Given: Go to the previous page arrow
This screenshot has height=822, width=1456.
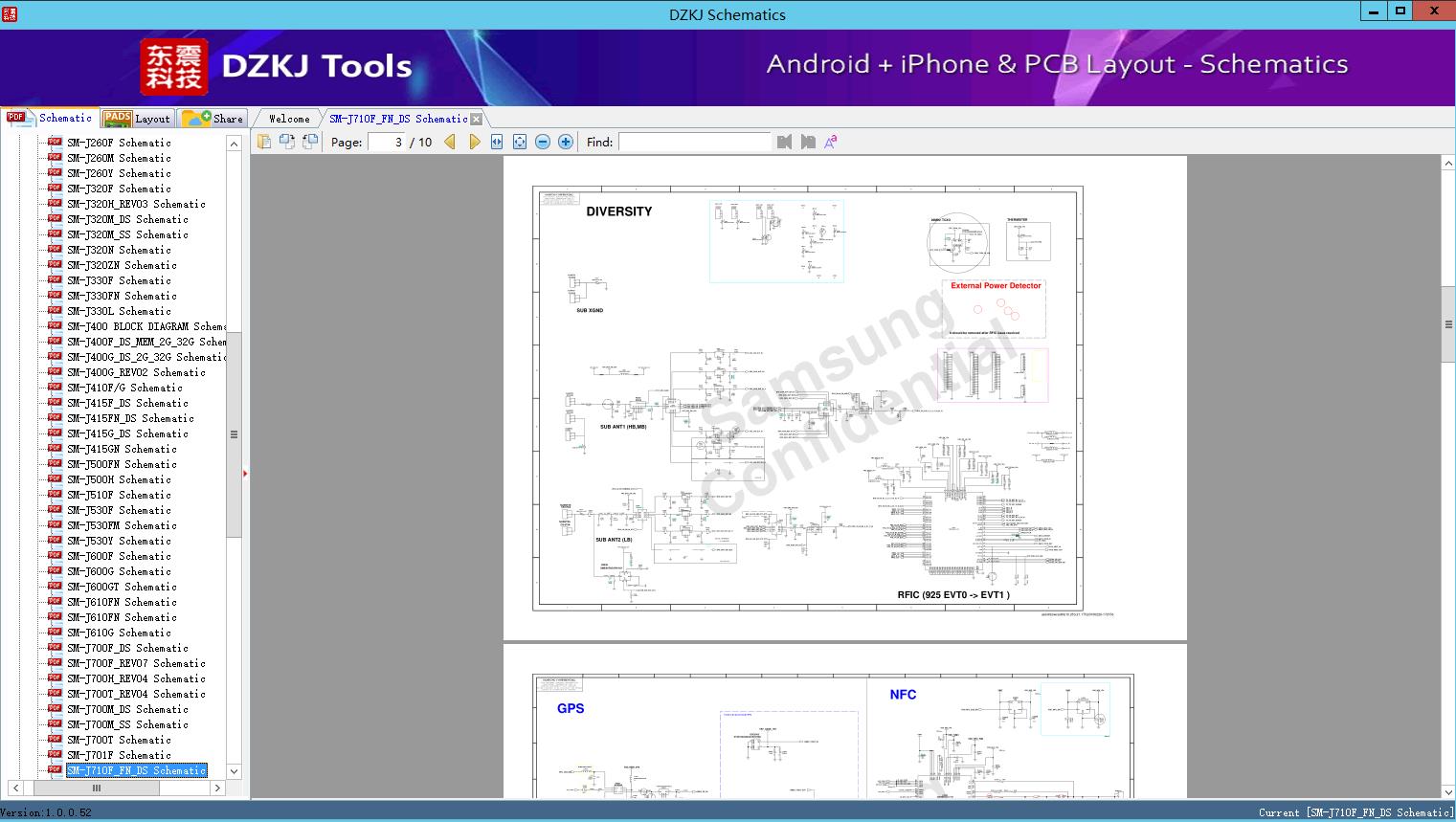Looking at the screenshot, I should click(450, 142).
